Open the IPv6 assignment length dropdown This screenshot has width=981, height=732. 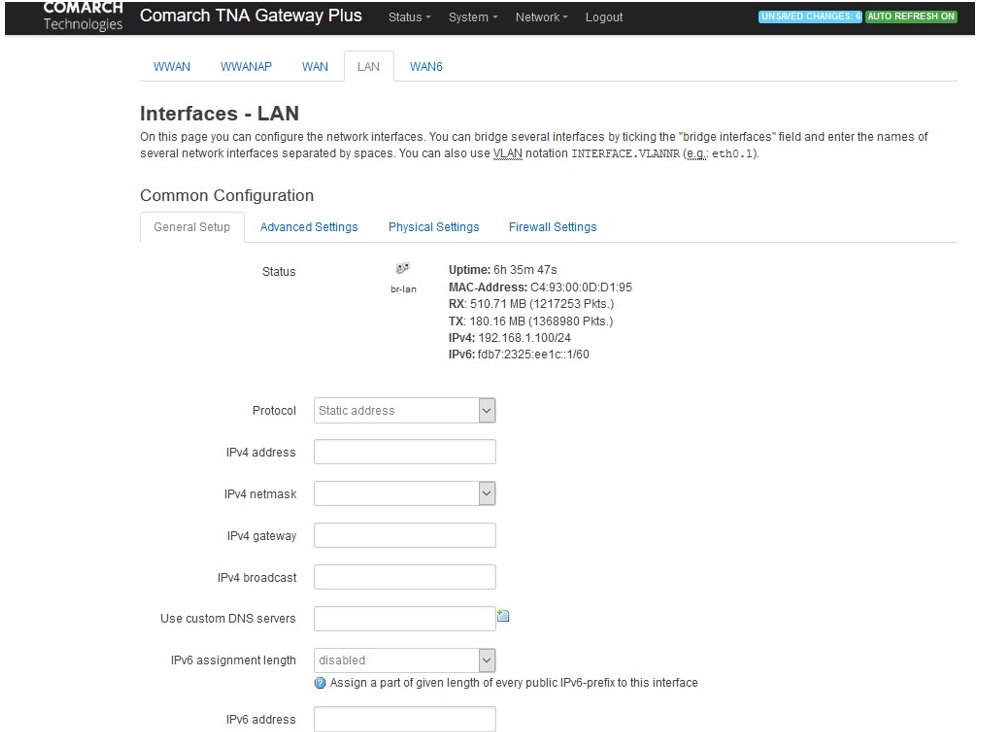[405, 660]
